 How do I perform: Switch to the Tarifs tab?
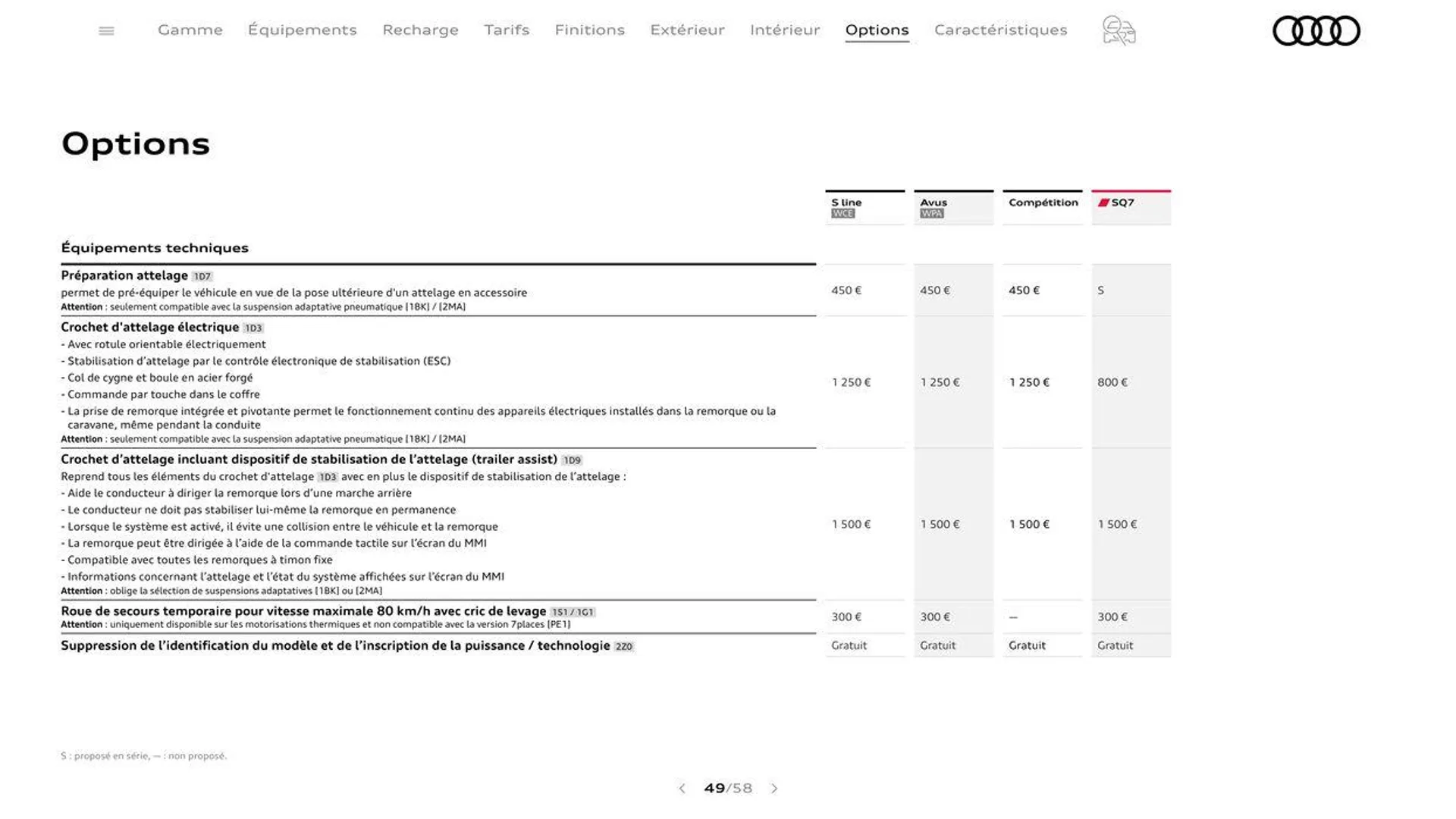coord(507,30)
